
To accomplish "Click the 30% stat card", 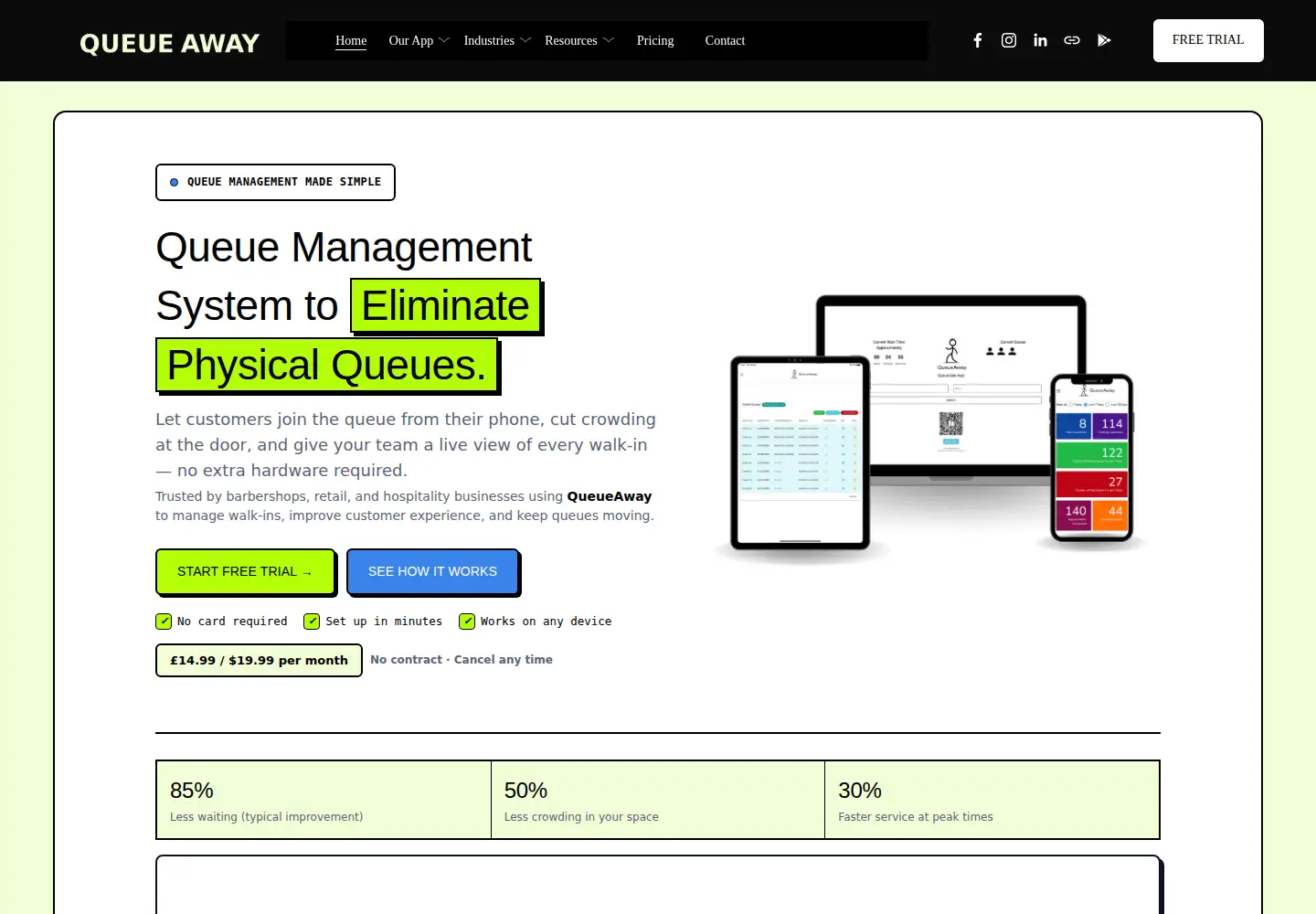I will (x=992, y=800).
